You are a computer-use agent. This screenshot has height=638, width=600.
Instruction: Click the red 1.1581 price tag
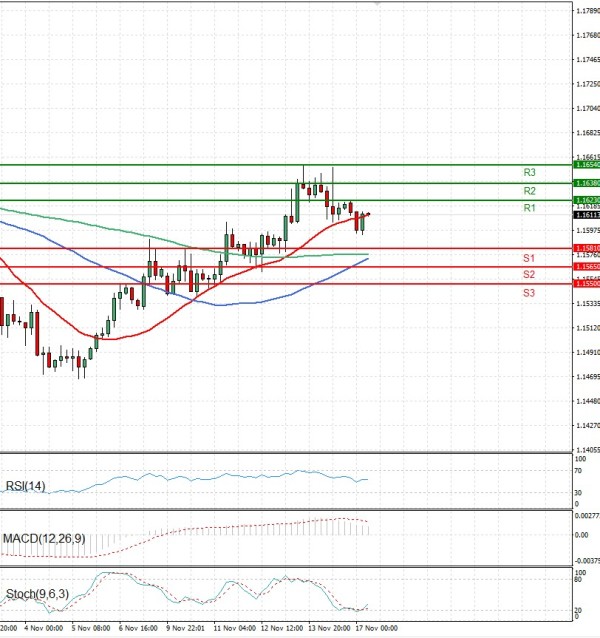[x=586, y=248]
